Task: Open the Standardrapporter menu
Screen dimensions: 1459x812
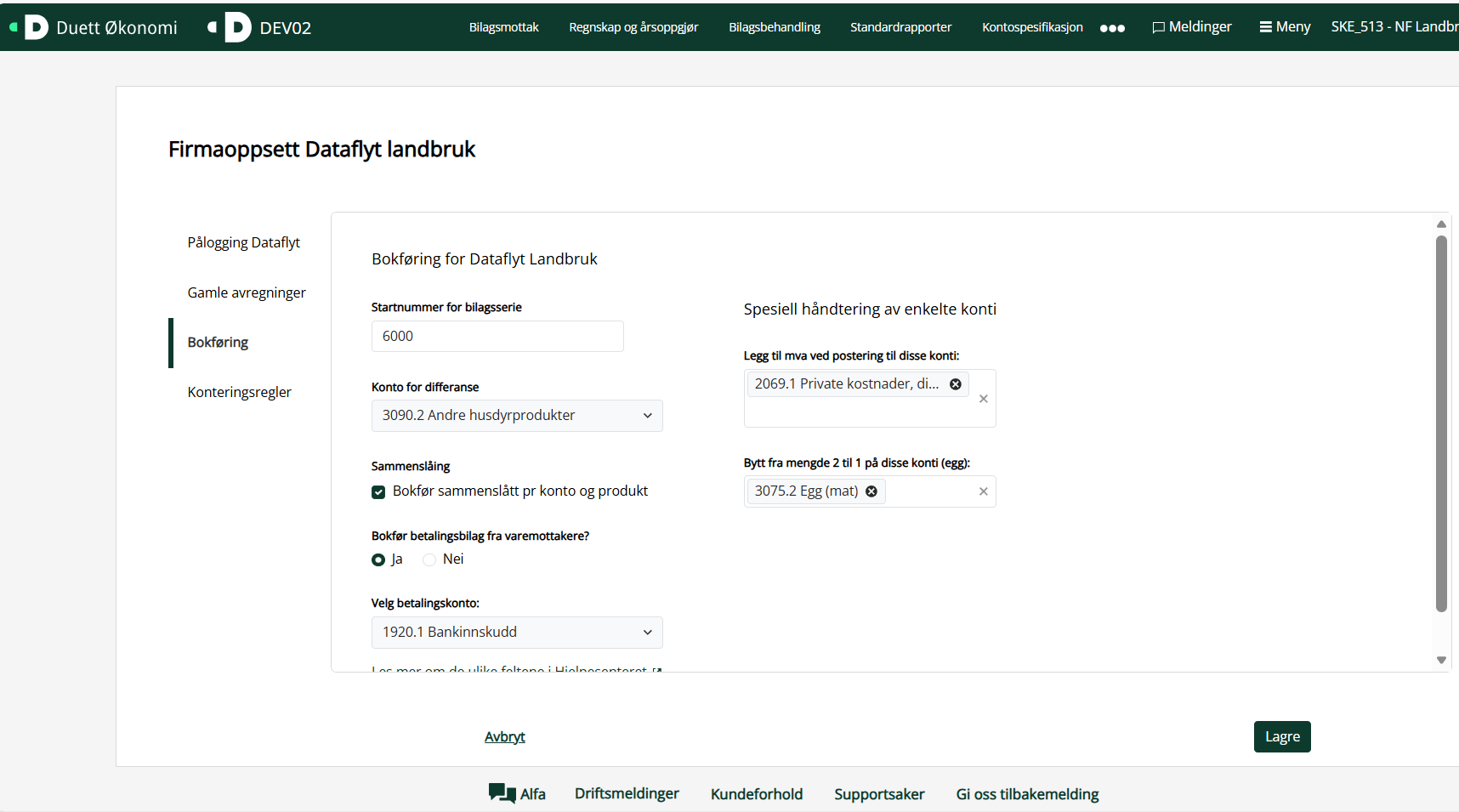Action: [x=901, y=27]
